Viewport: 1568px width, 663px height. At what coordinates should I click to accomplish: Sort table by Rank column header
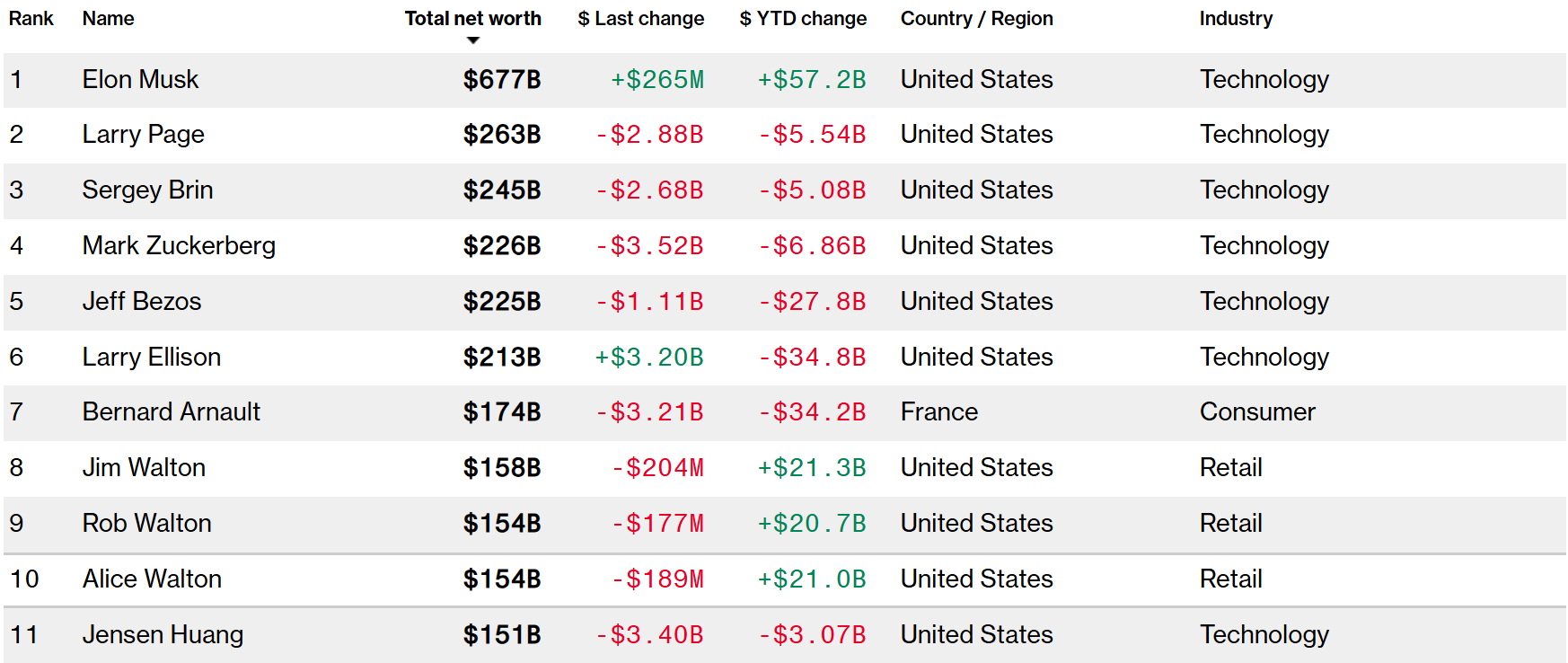(31, 19)
